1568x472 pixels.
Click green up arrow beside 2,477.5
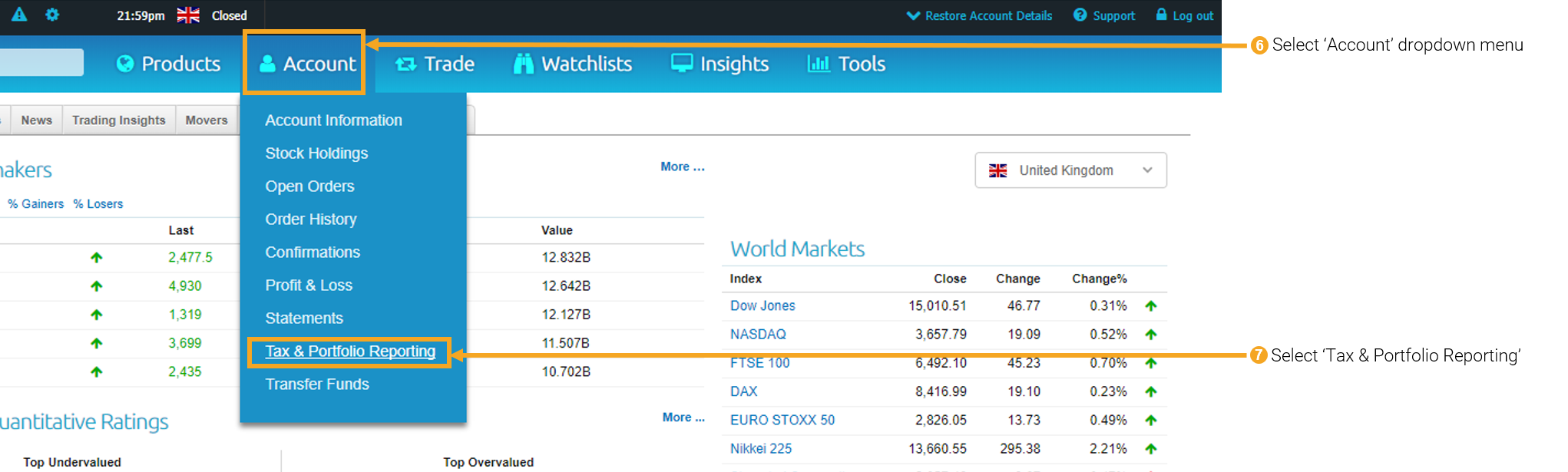pyautogui.click(x=96, y=258)
